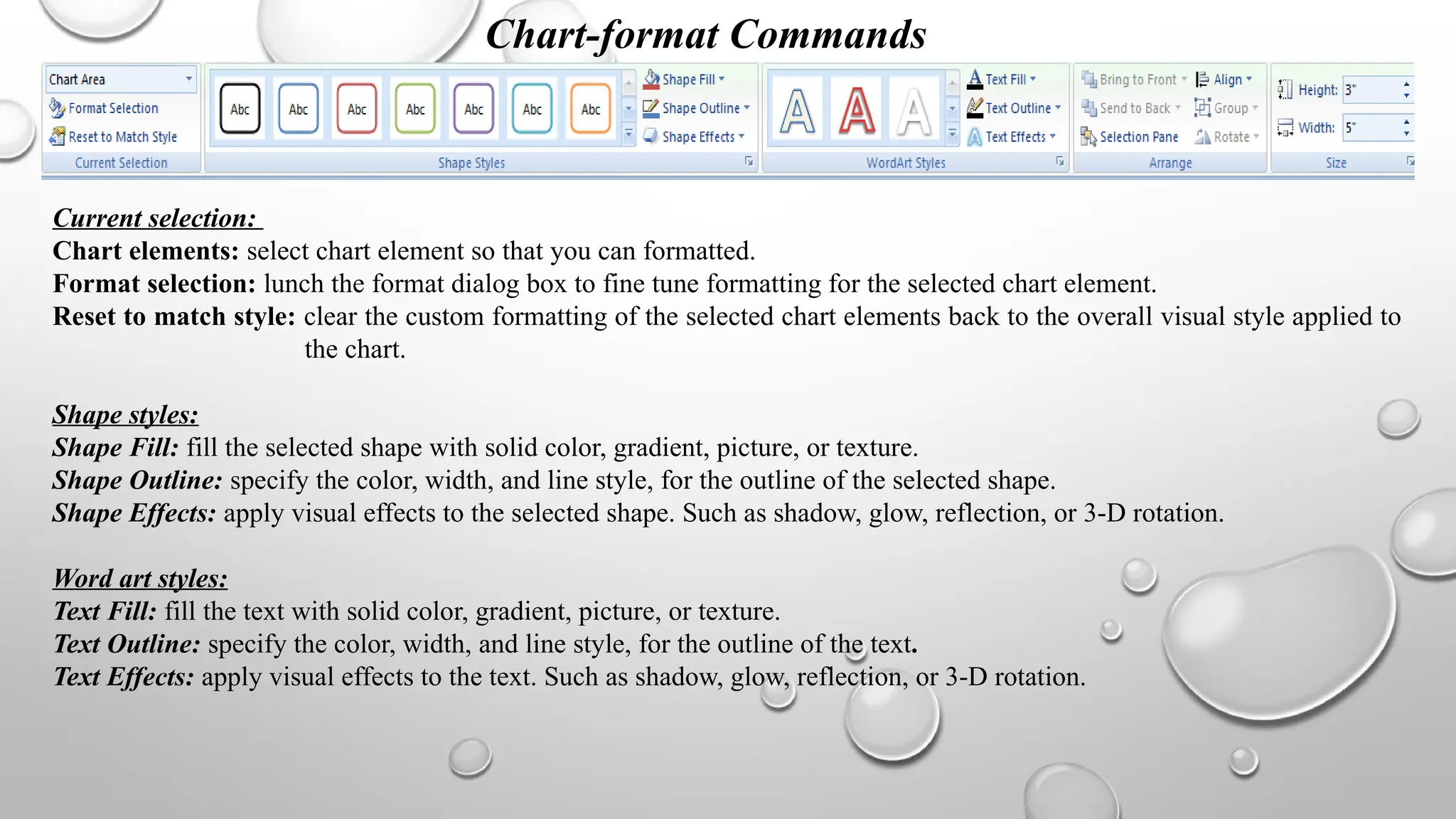Click the Bring to Front dropdown arrow

1184,79
